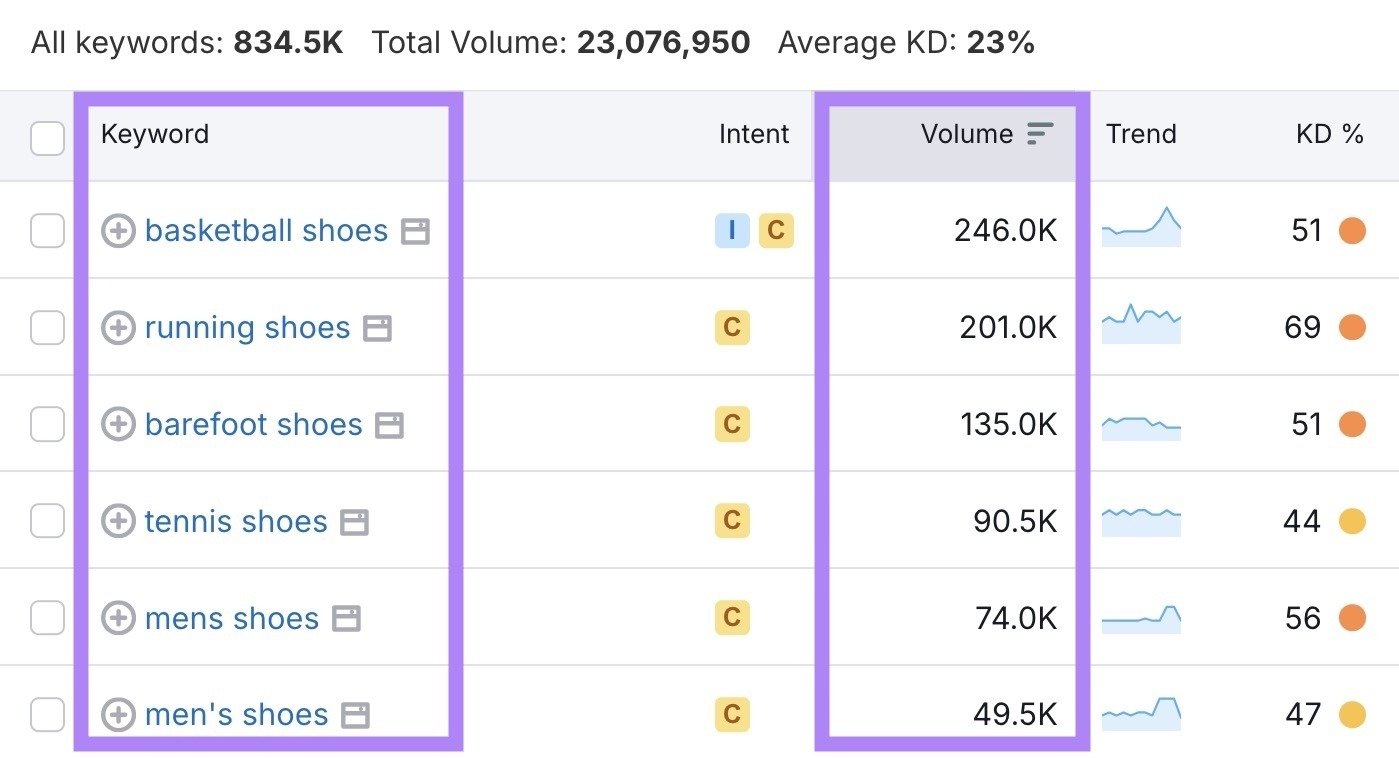Sort by Volume column header

pos(967,134)
